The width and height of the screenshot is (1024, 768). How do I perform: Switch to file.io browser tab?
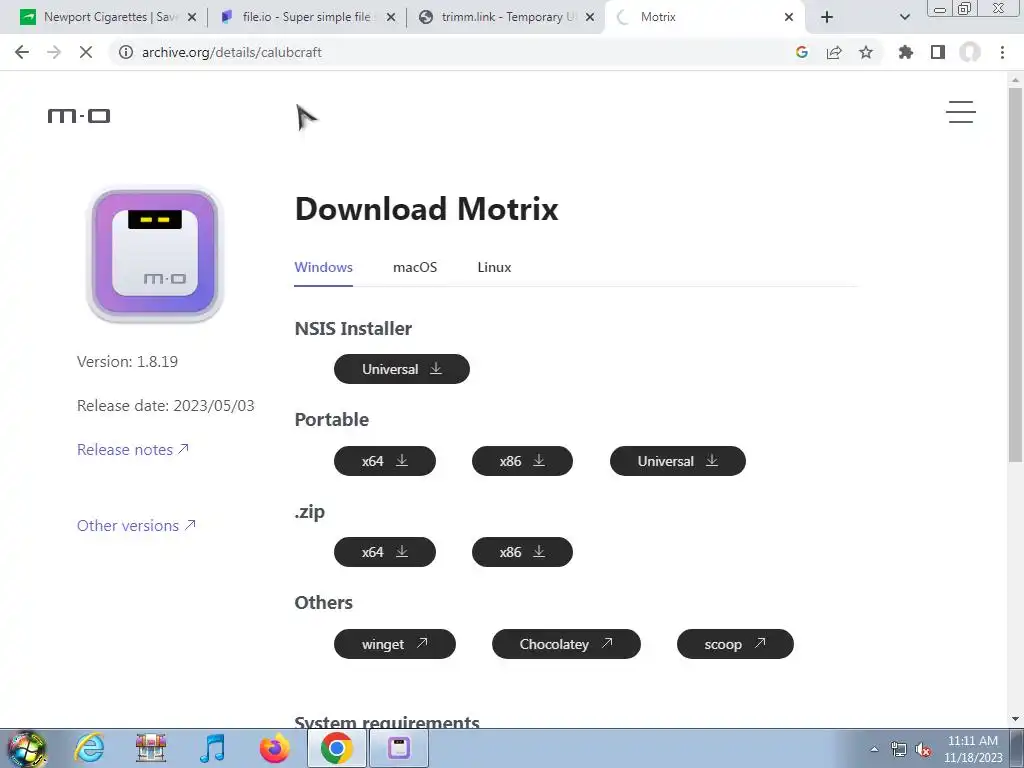[306, 17]
